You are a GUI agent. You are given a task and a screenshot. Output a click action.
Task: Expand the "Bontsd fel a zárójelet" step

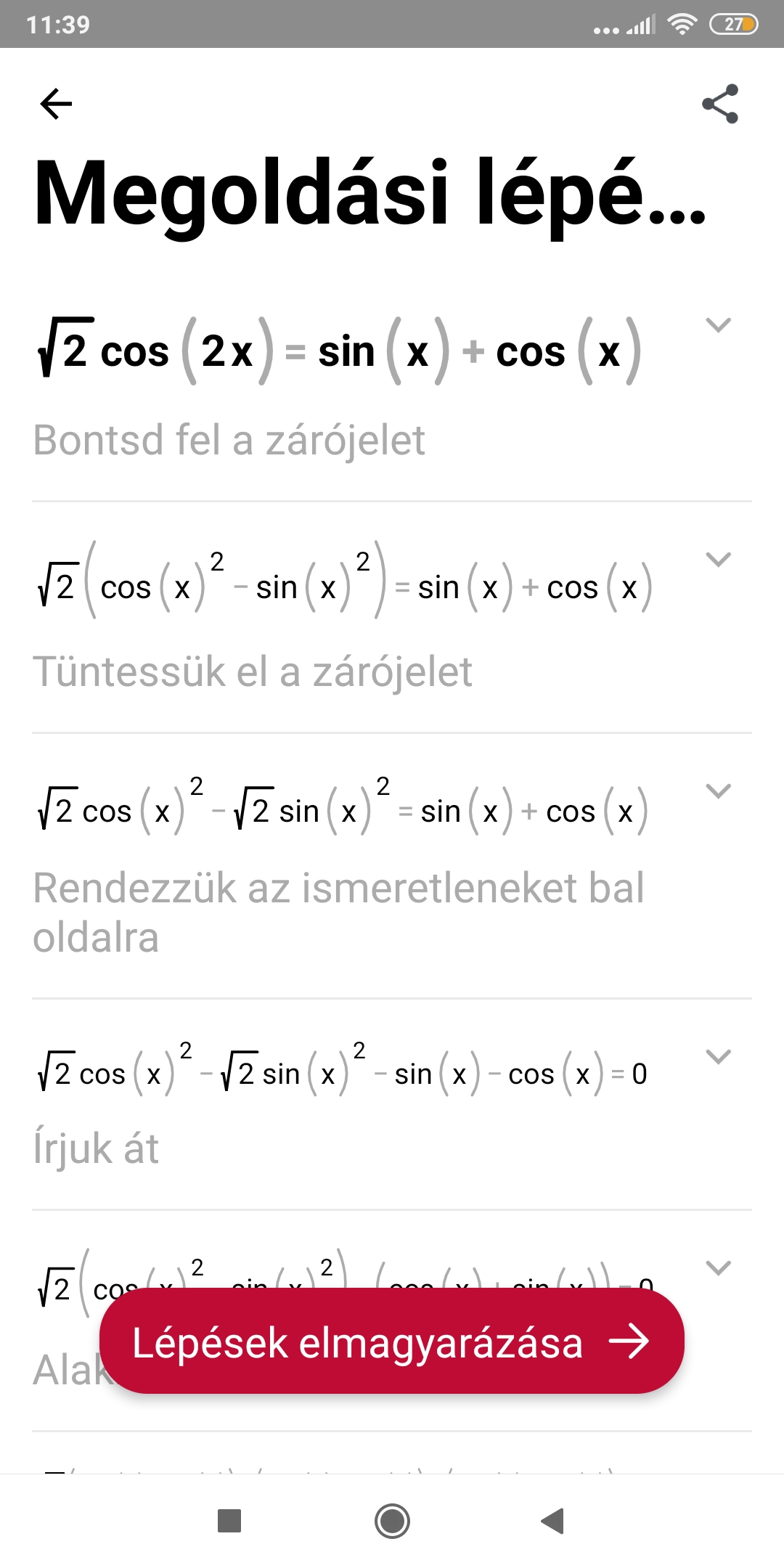pyautogui.click(x=718, y=325)
